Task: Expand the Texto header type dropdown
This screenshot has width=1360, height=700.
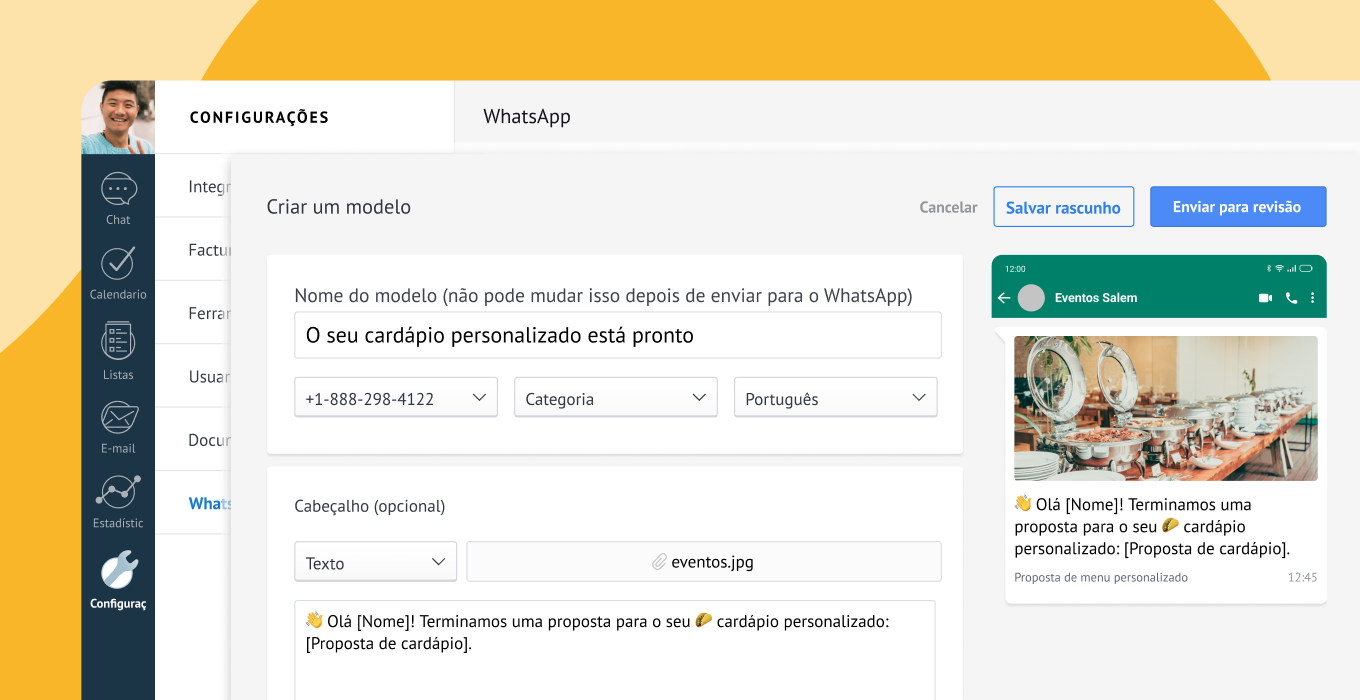Action: coord(376,561)
